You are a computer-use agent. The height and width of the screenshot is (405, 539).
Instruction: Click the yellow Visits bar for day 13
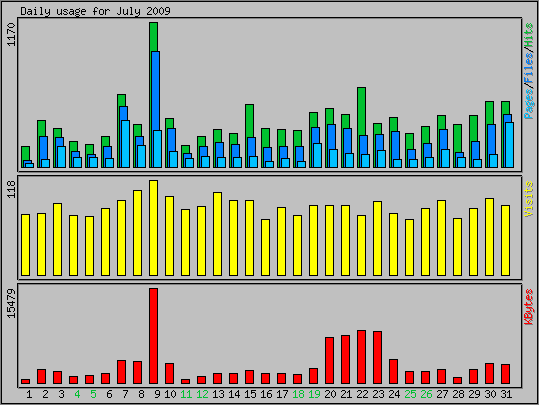pos(218,234)
